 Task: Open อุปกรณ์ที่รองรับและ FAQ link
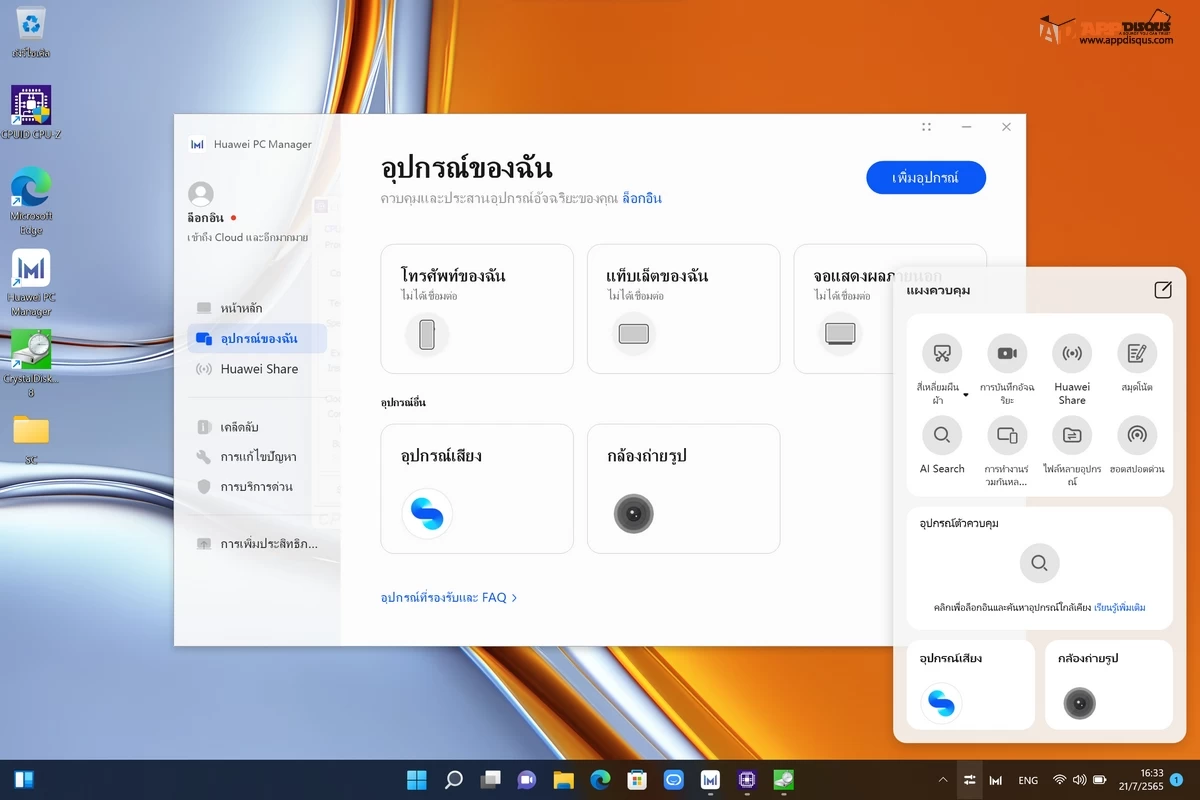point(449,597)
